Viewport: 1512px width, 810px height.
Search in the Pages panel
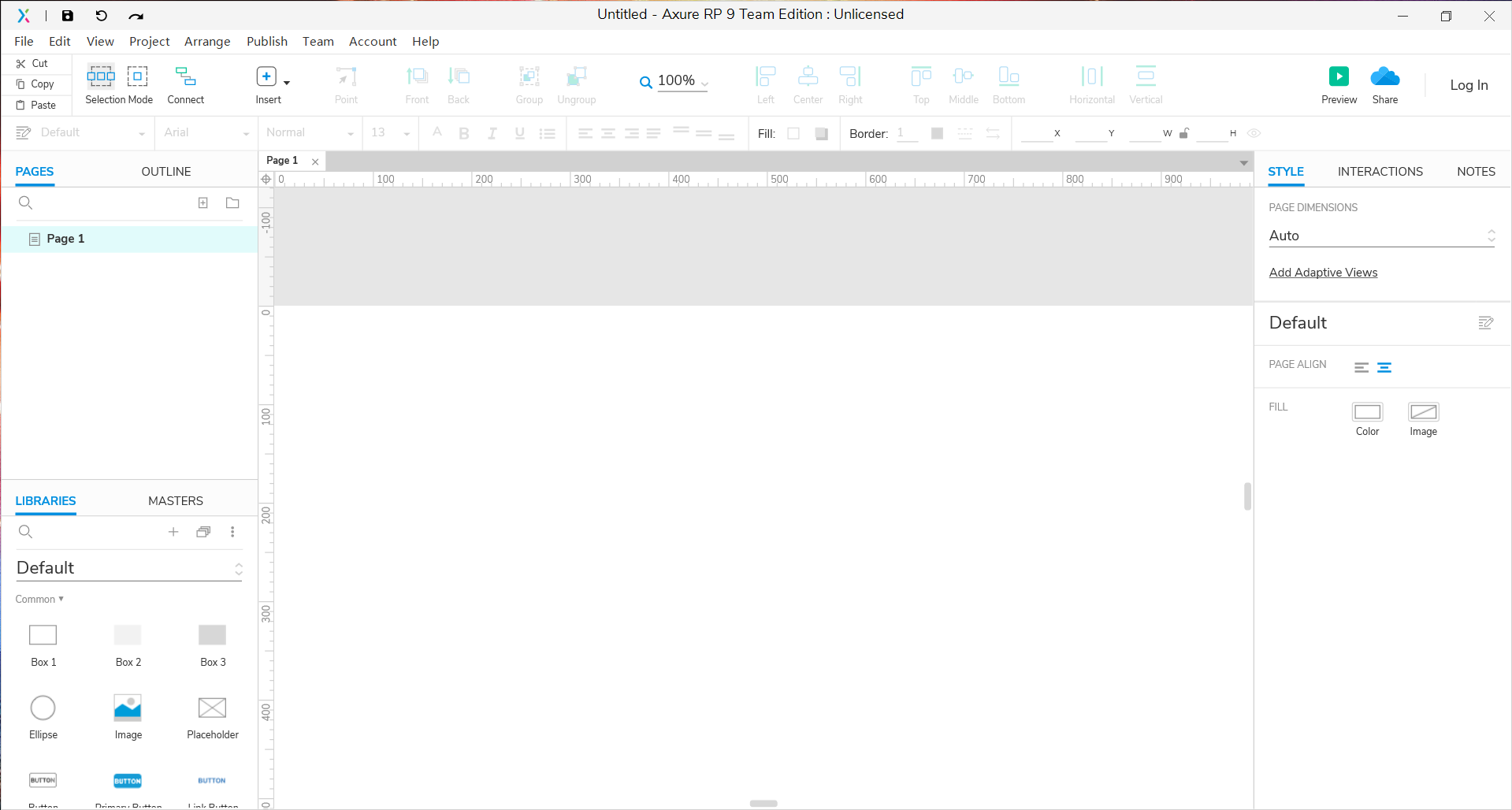click(25, 202)
